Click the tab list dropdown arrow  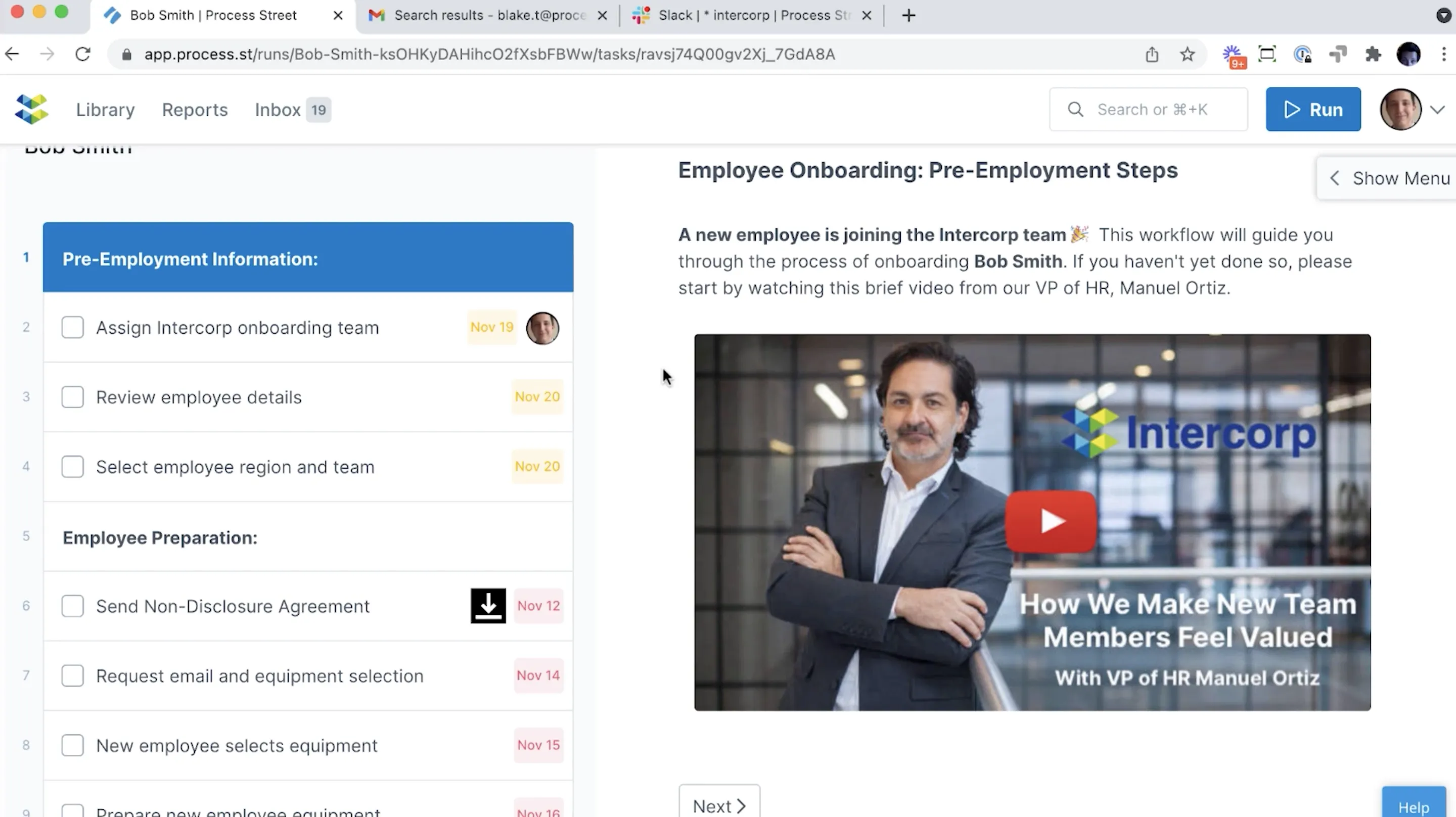(x=1443, y=15)
